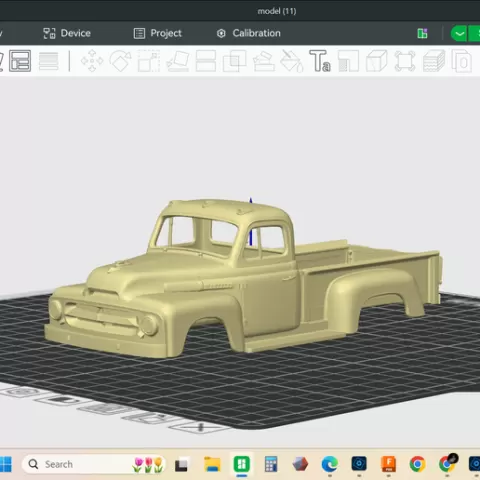The height and width of the screenshot is (480, 480).
Task: Select the paint bucket Color painting tool
Action: (292, 61)
